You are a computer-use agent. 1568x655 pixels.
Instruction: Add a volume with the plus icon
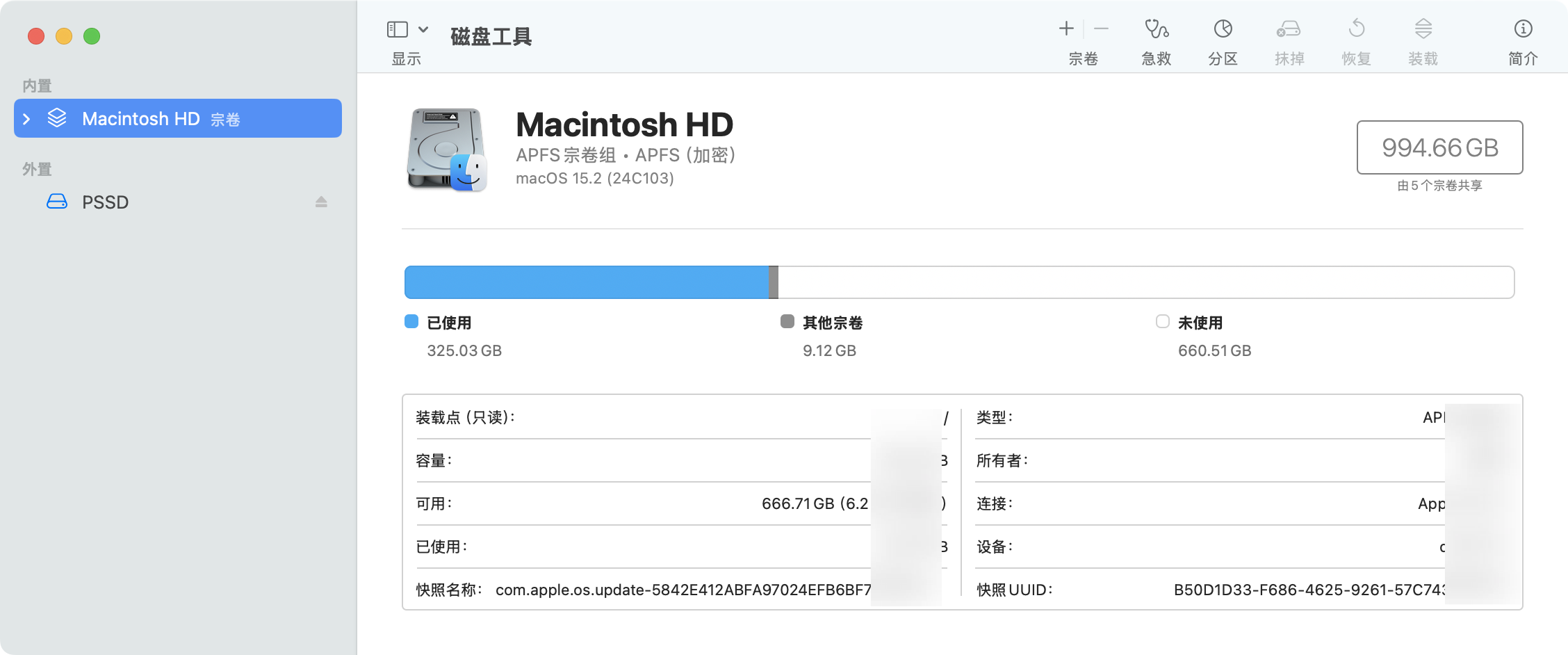point(1065,29)
